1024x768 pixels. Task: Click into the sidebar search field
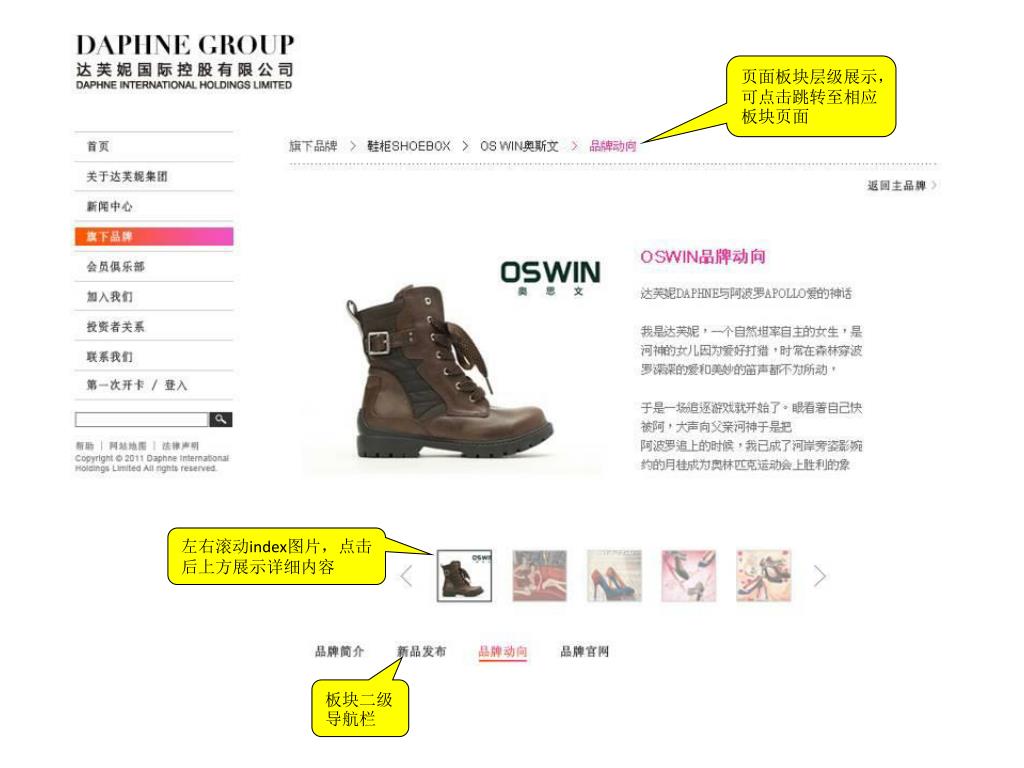tap(142, 419)
